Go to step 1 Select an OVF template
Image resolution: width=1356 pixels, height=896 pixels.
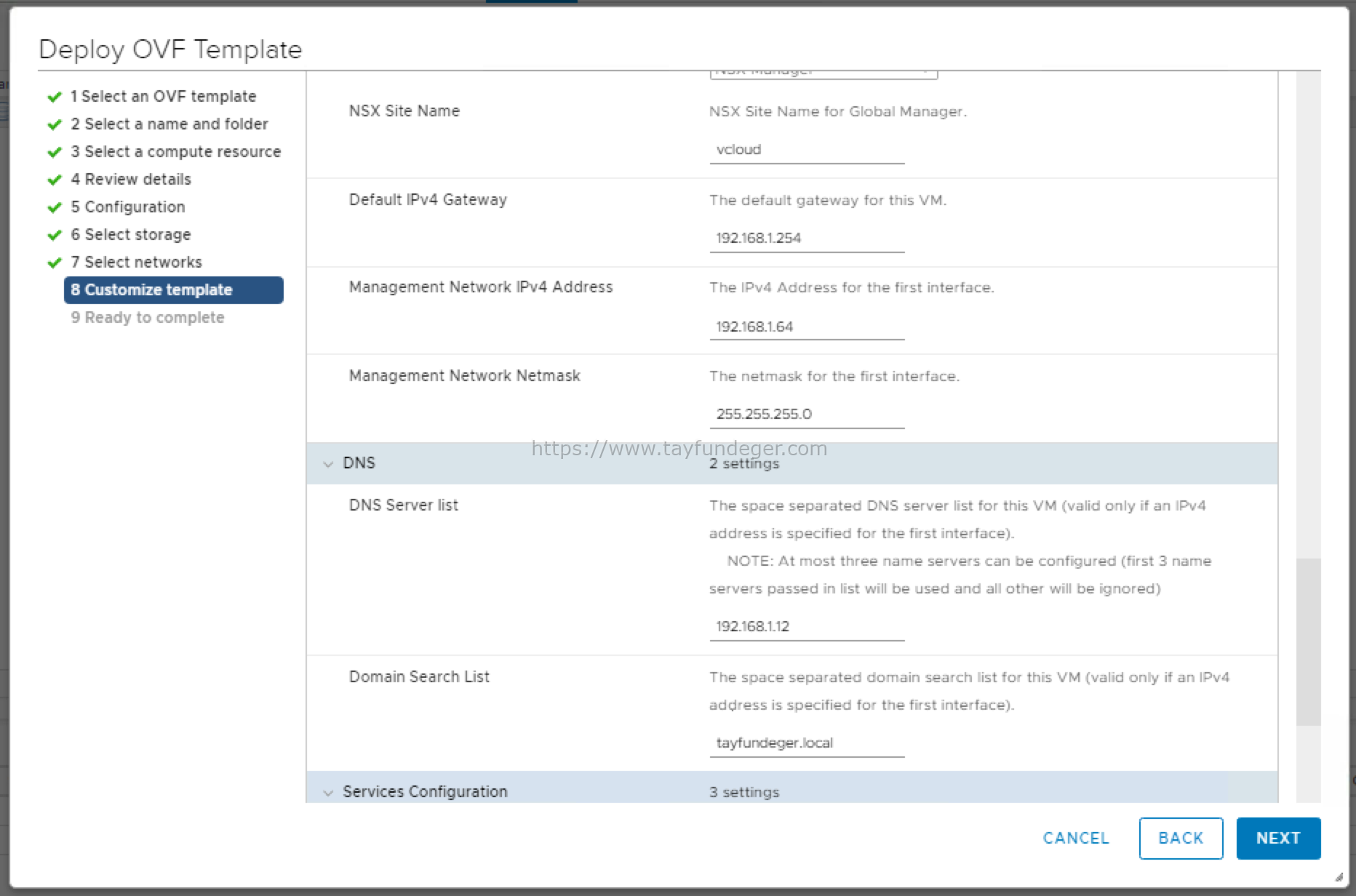coord(163,96)
